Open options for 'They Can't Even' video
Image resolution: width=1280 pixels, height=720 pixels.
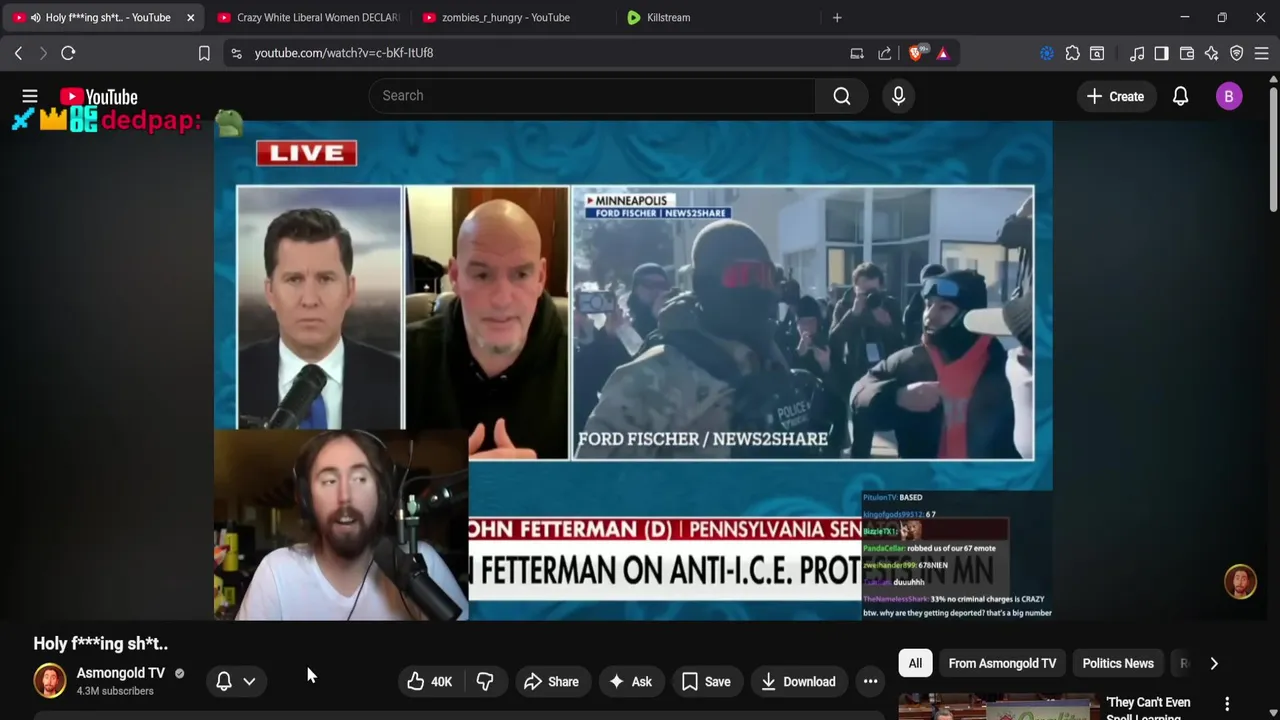[1227, 704]
